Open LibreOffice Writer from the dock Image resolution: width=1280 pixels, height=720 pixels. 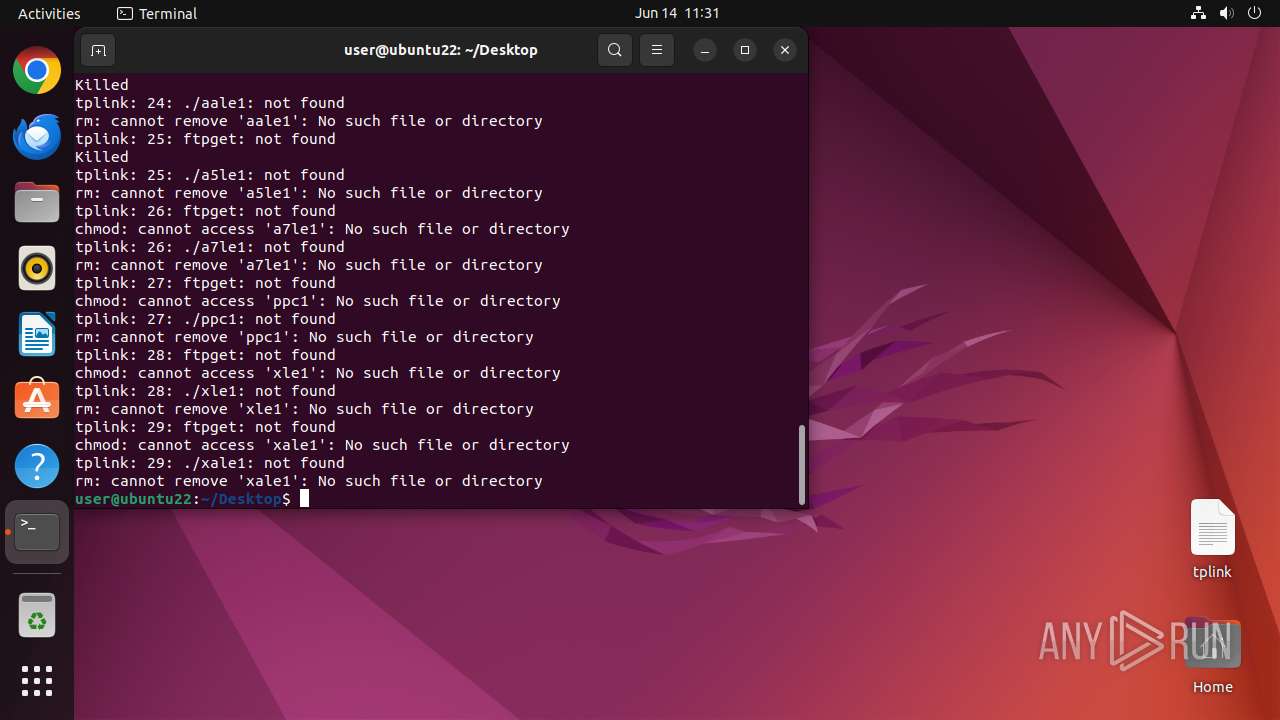coord(37,334)
